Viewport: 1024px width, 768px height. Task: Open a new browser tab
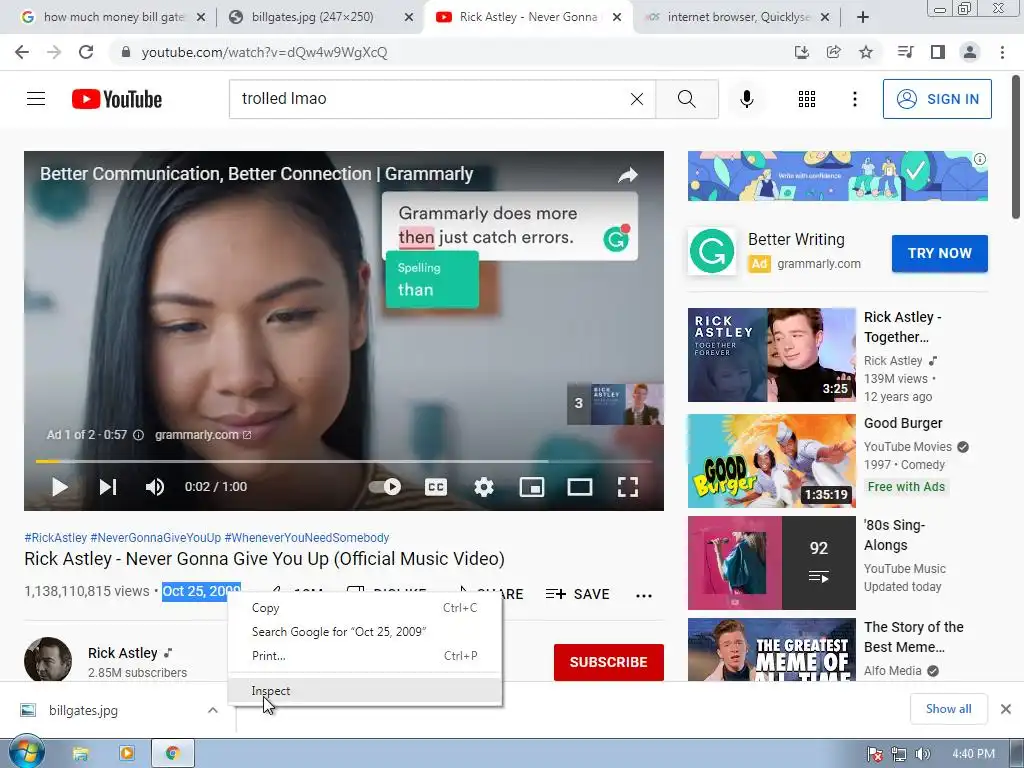(863, 18)
